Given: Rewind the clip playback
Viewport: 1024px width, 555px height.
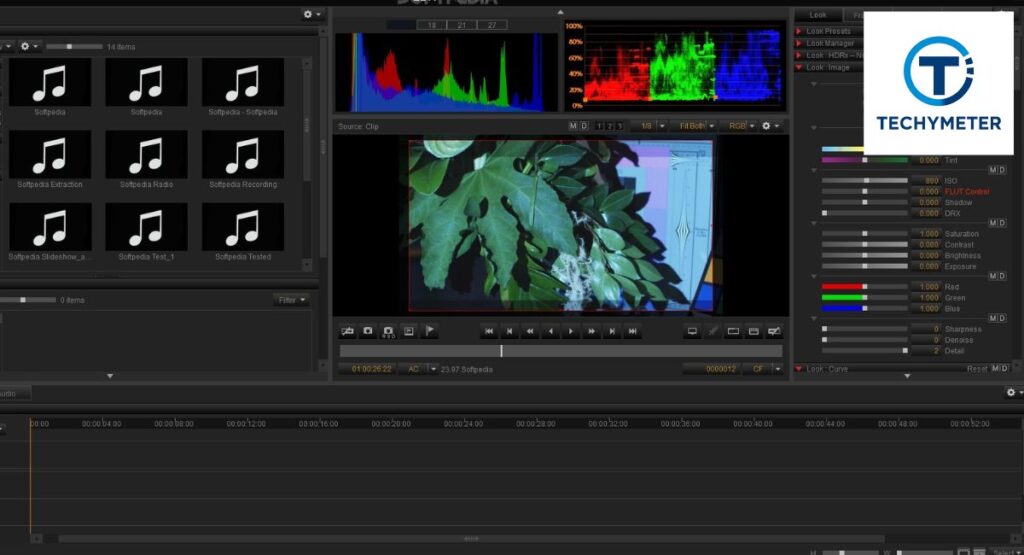Looking at the screenshot, I should [x=530, y=332].
